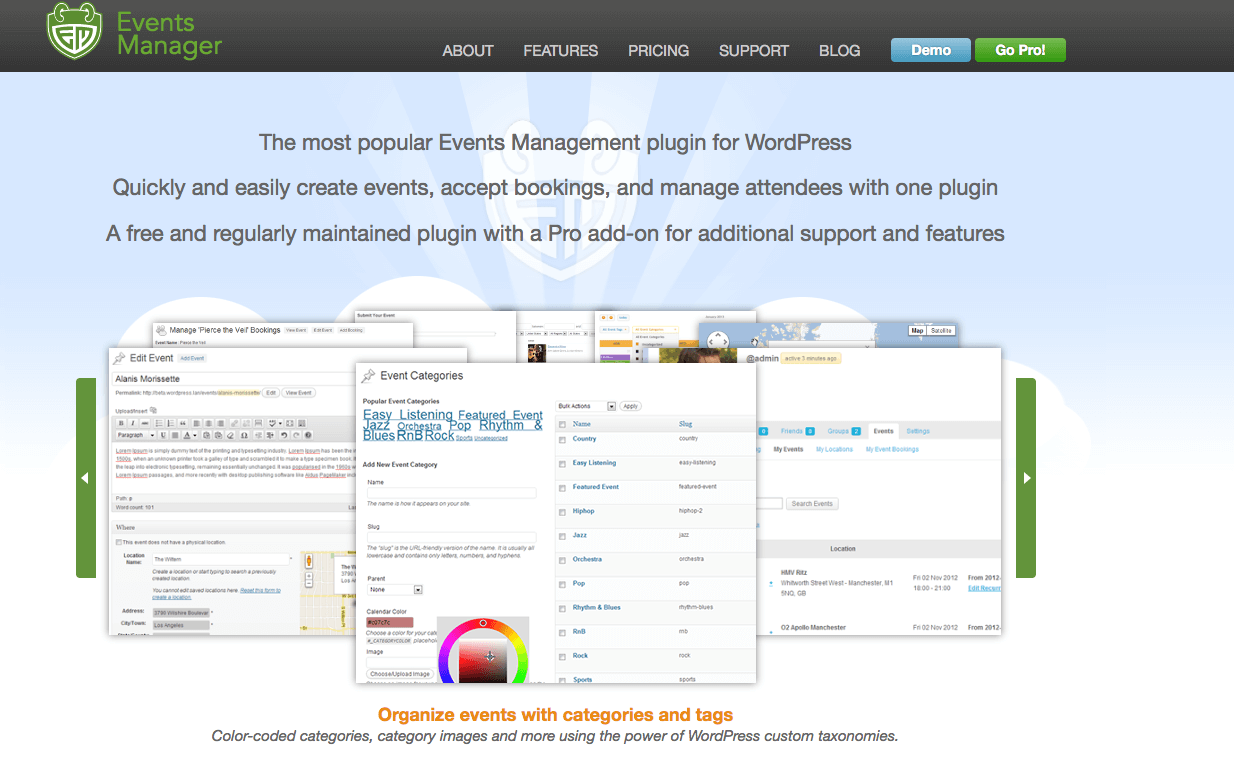Check the Pop category checkbox
The height and width of the screenshot is (780, 1234).
click(562, 584)
